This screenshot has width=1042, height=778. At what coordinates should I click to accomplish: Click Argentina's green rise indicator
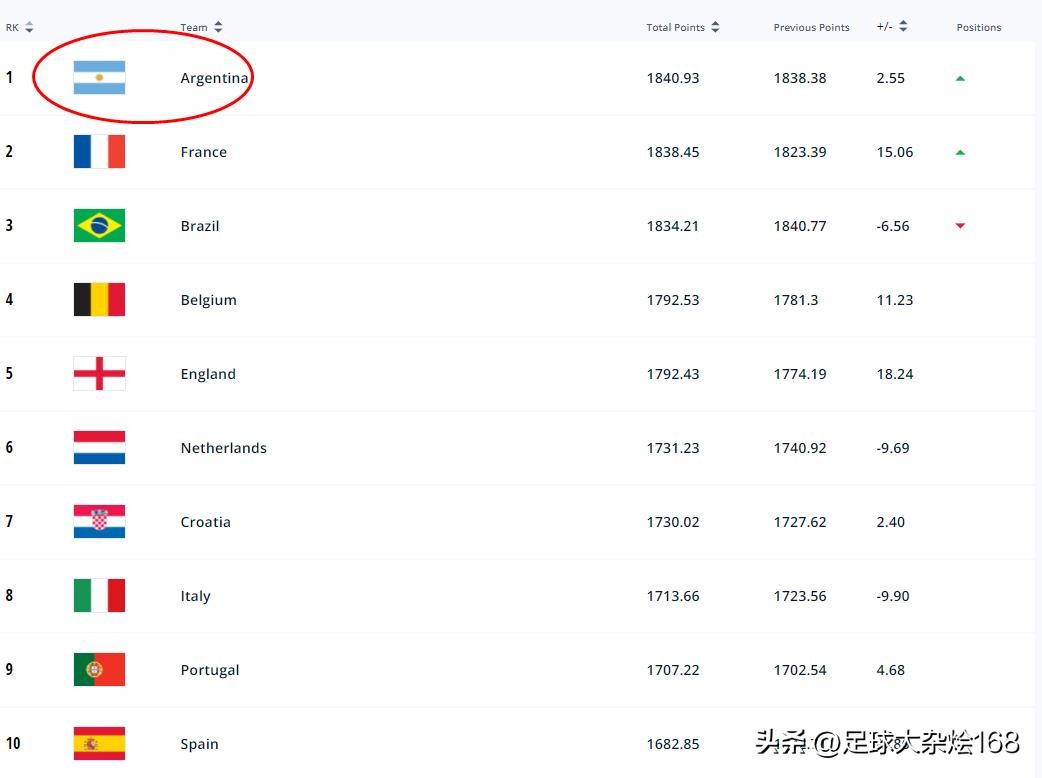tap(960, 76)
